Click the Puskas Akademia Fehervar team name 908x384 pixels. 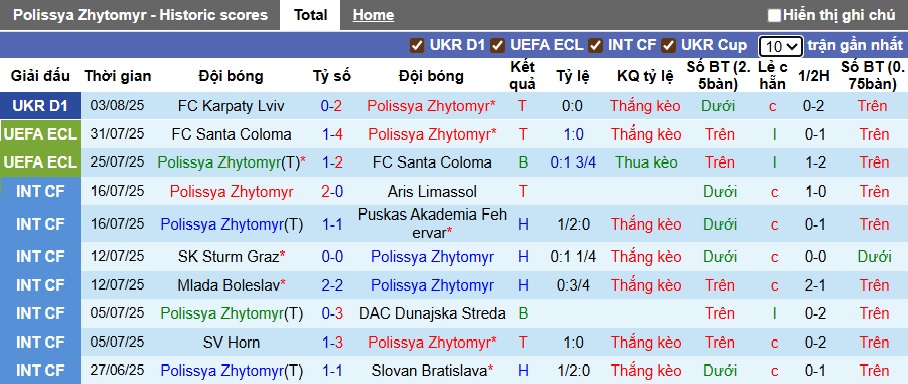tap(432, 224)
